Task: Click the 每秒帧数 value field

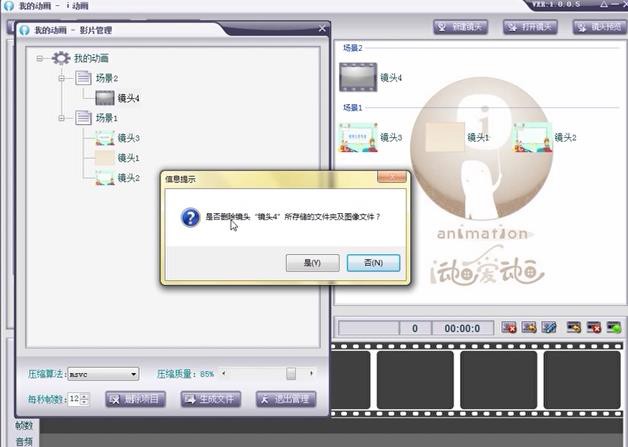Action: (74, 399)
